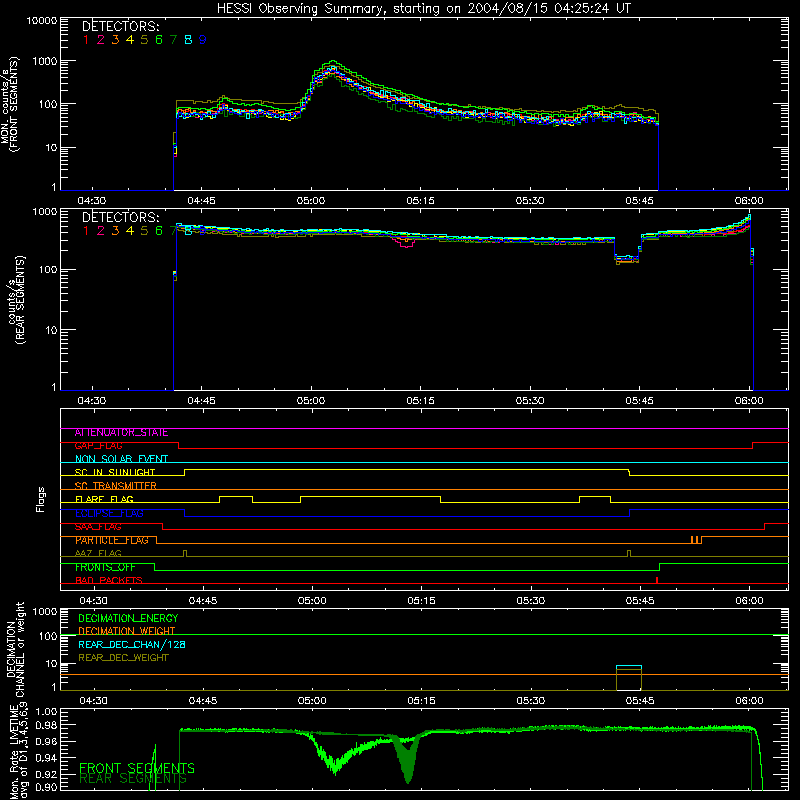800x800 pixels.
Task: Select red detector 1 in rear-segments legend
Action: 86,231
